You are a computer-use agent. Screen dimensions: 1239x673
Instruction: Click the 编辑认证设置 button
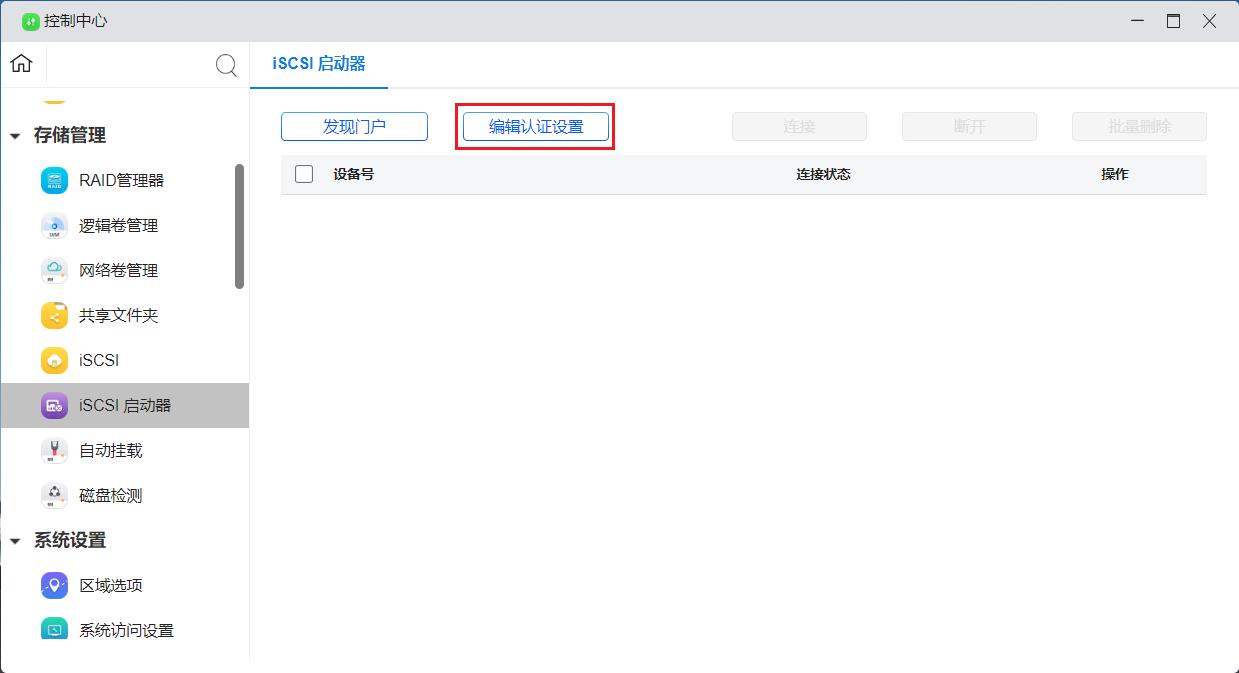click(535, 127)
